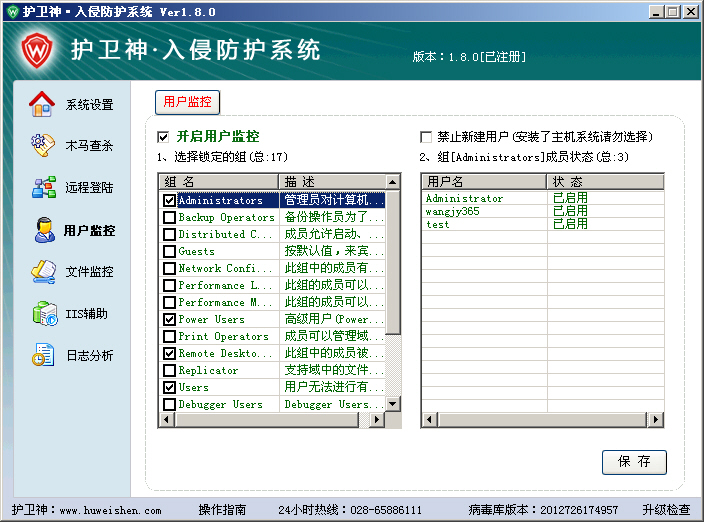Viewport: 704px width, 522px height.
Task: Check the Replicator group checkbox
Action: 169,370
